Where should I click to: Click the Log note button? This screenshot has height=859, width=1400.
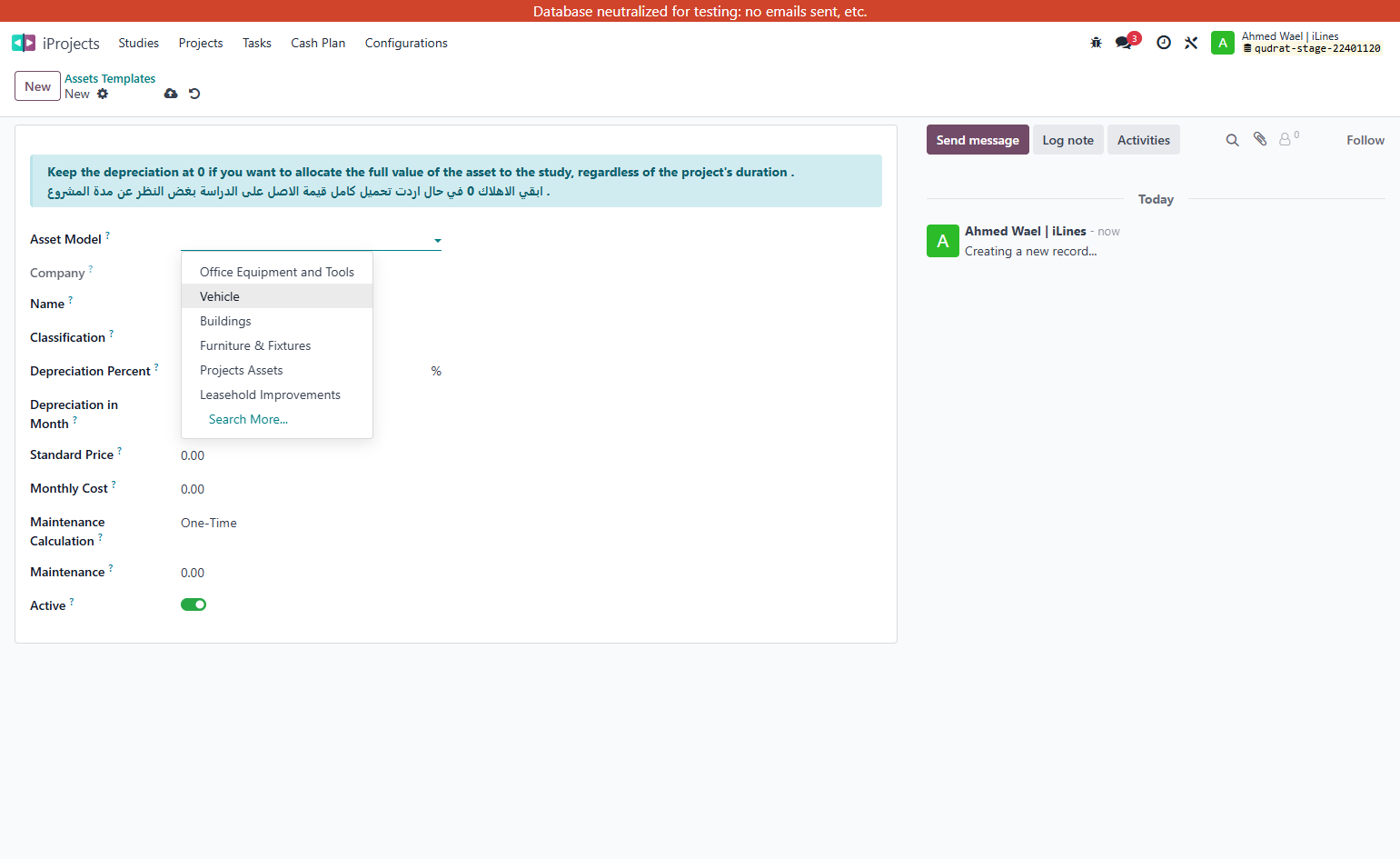(1068, 140)
